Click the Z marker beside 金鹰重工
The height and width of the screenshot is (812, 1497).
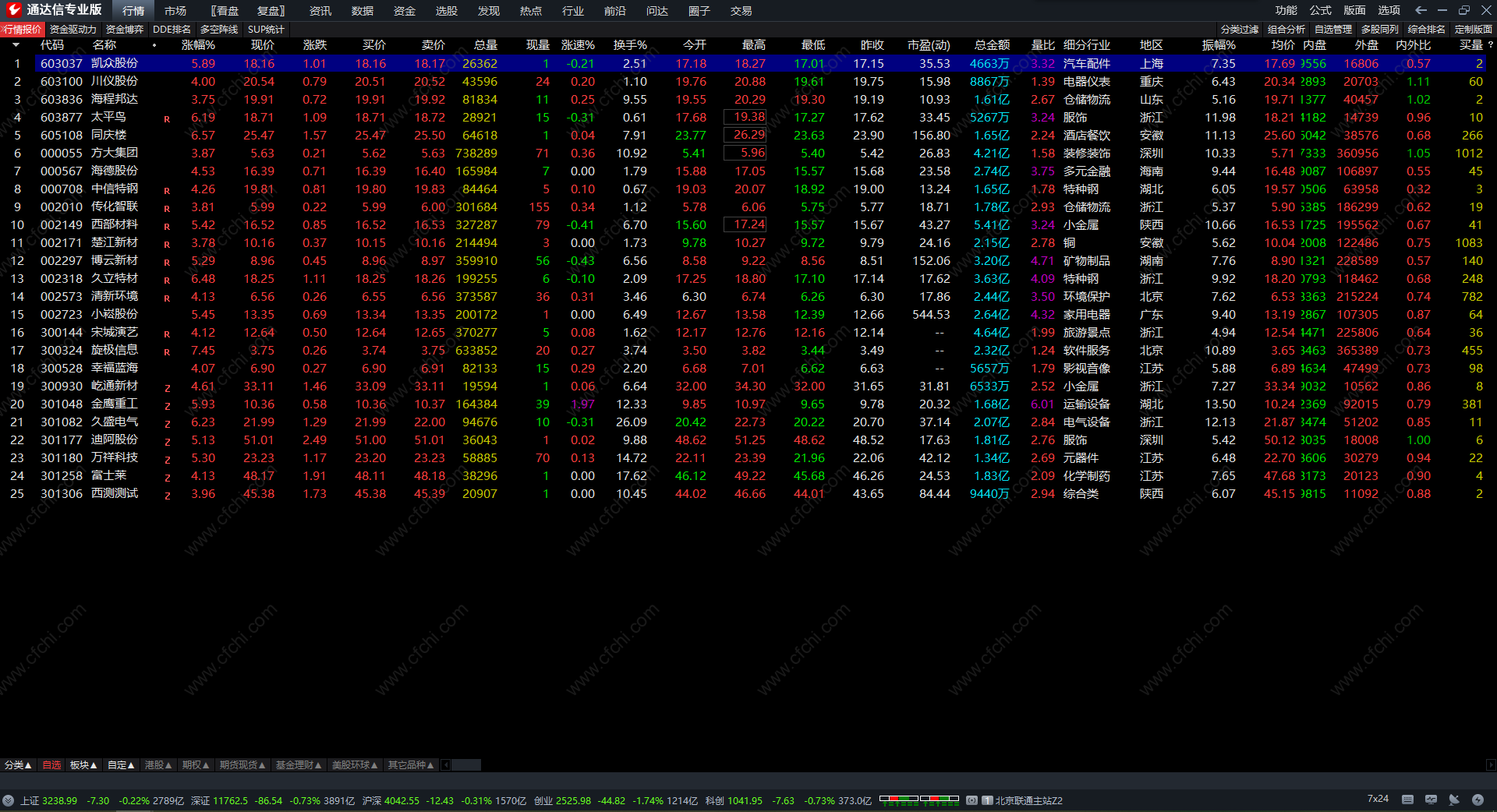coord(167,406)
